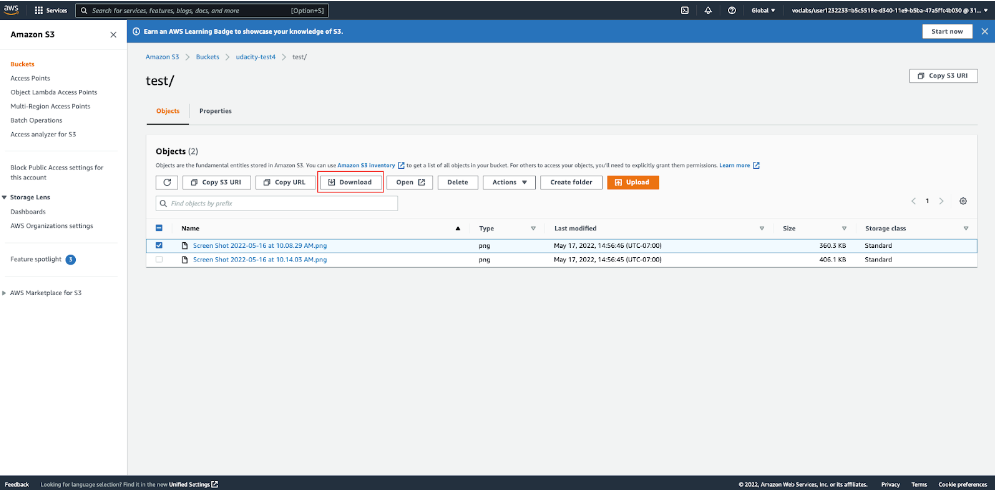
Task: Click file icon of 10.14.03 AM.png
Action: coord(185,259)
